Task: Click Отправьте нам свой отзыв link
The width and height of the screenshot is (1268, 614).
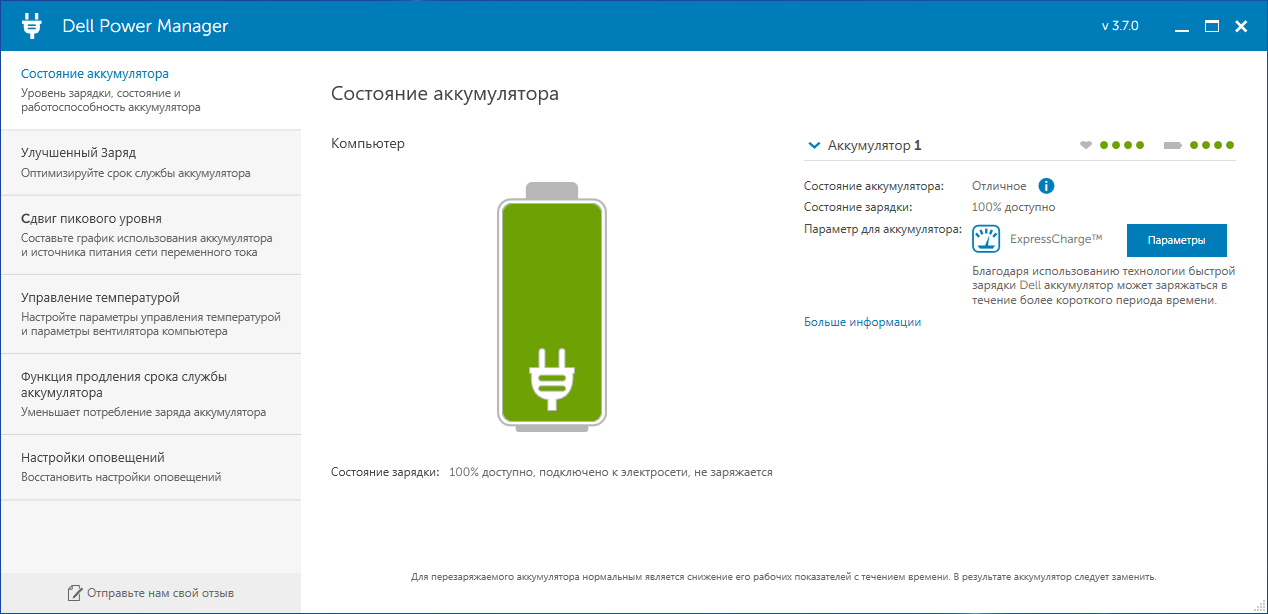Action: point(160,593)
